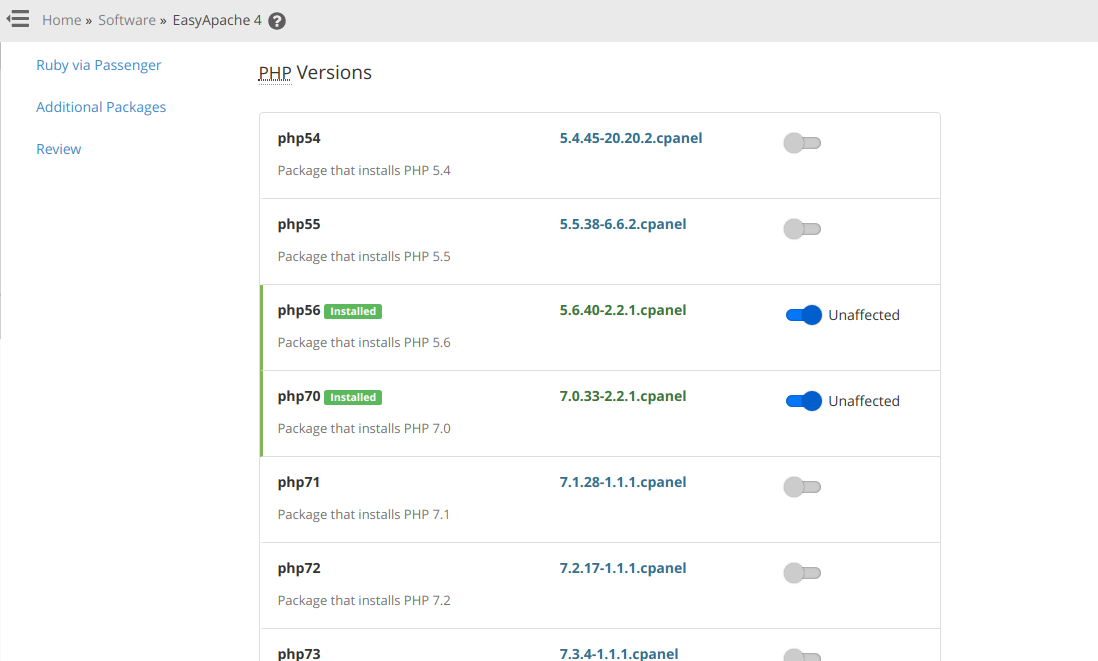
Task: Open the 7.0.33-2.2.1.cpanel version link
Action: click(623, 396)
